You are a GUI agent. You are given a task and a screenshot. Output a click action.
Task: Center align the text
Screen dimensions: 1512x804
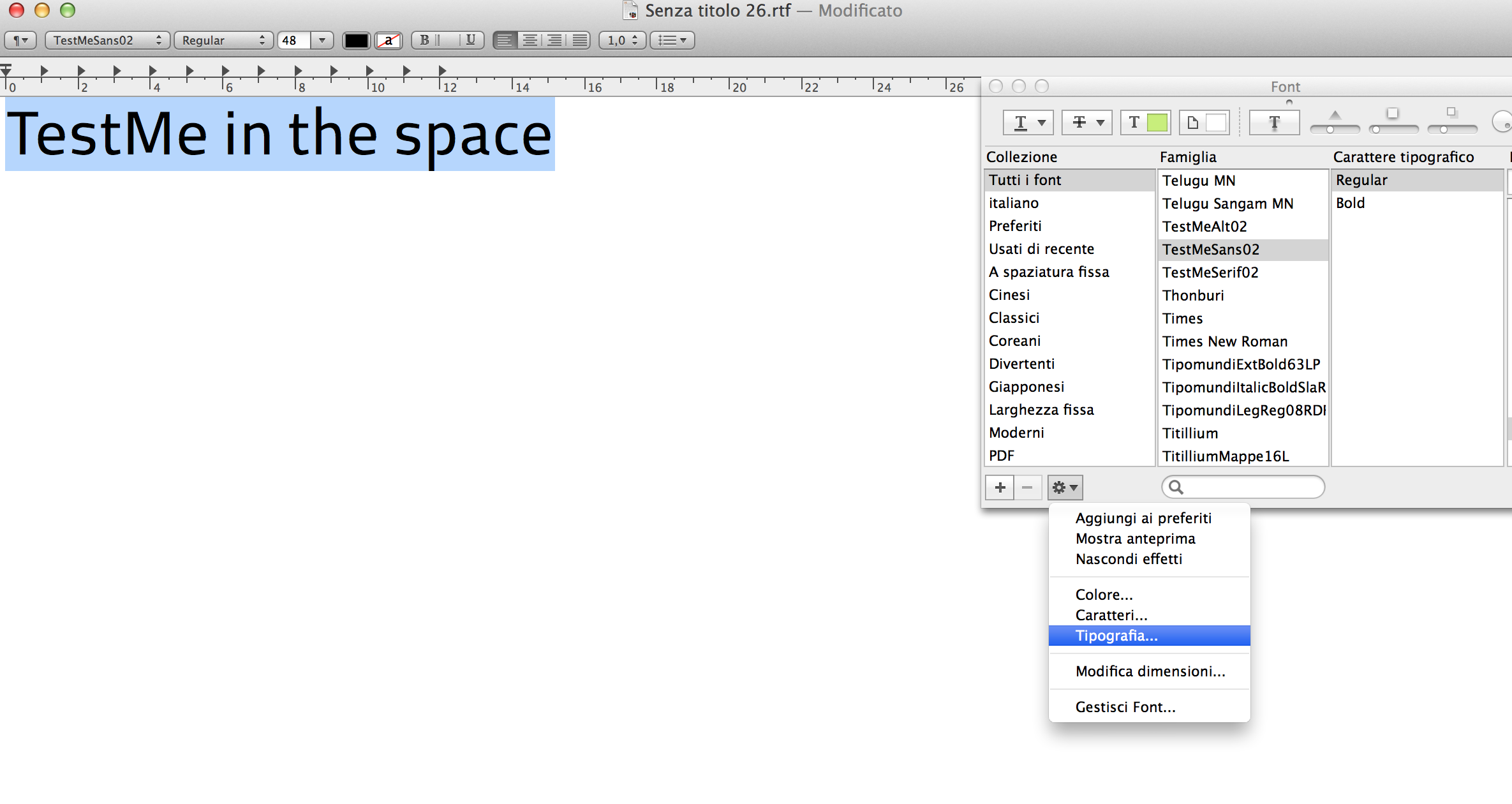point(530,40)
